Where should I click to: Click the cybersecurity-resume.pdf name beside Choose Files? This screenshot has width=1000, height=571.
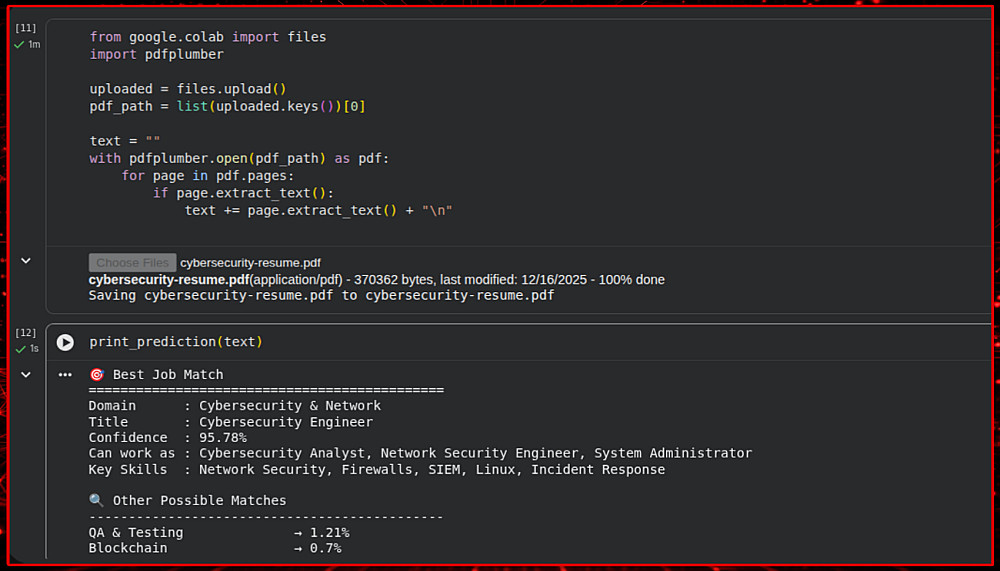pos(250,263)
